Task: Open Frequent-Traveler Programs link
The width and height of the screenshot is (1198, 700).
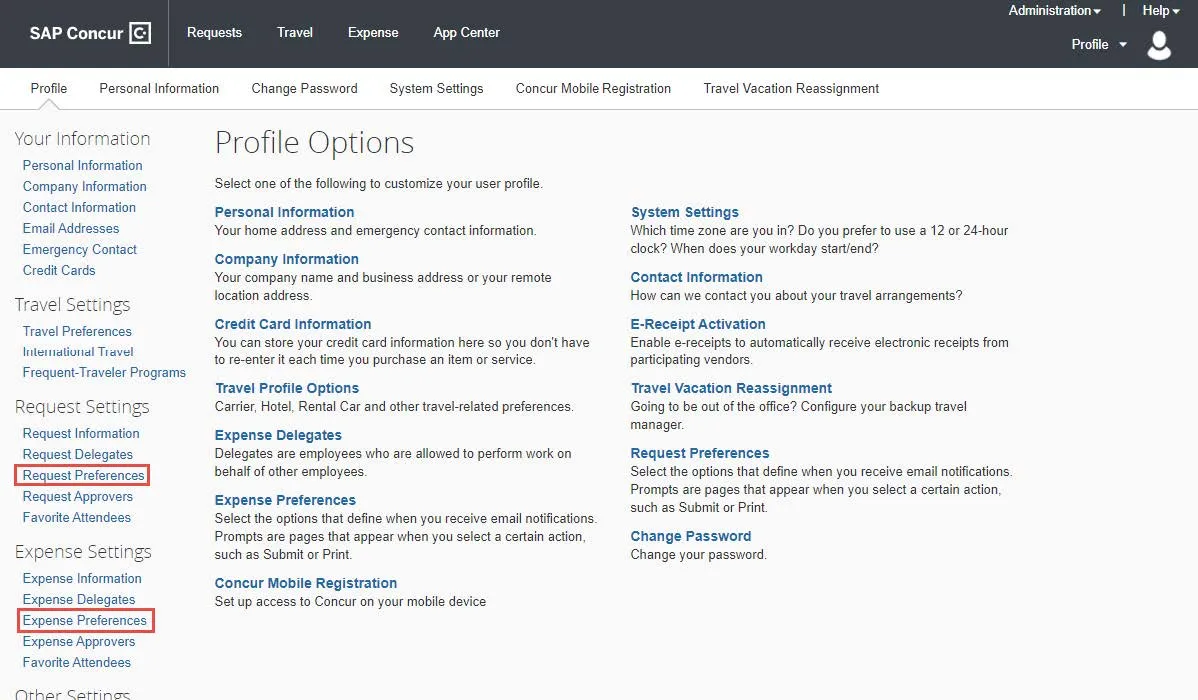Action: 104,373
